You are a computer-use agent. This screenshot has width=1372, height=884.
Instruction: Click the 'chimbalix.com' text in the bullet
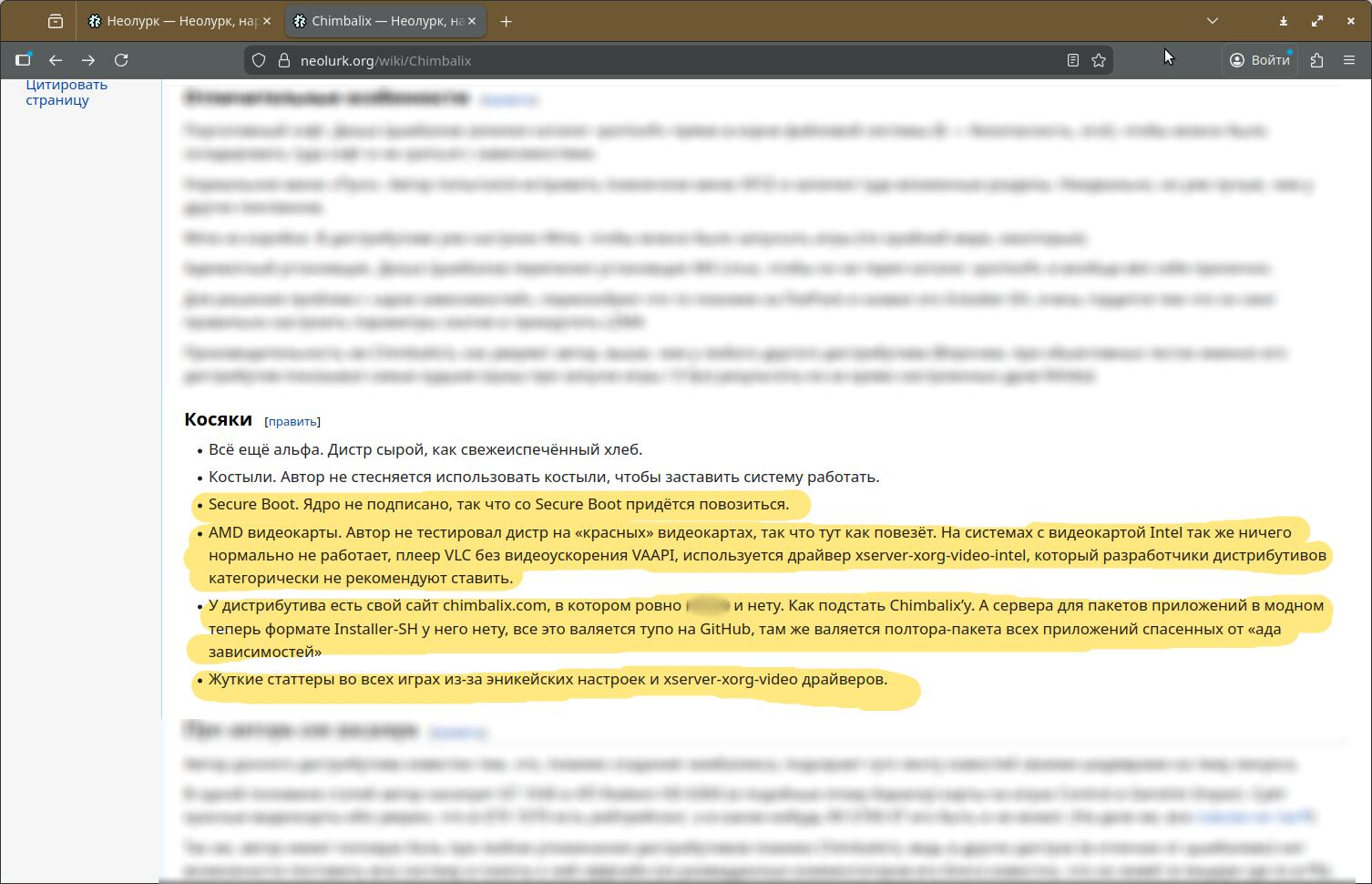coord(496,605)
